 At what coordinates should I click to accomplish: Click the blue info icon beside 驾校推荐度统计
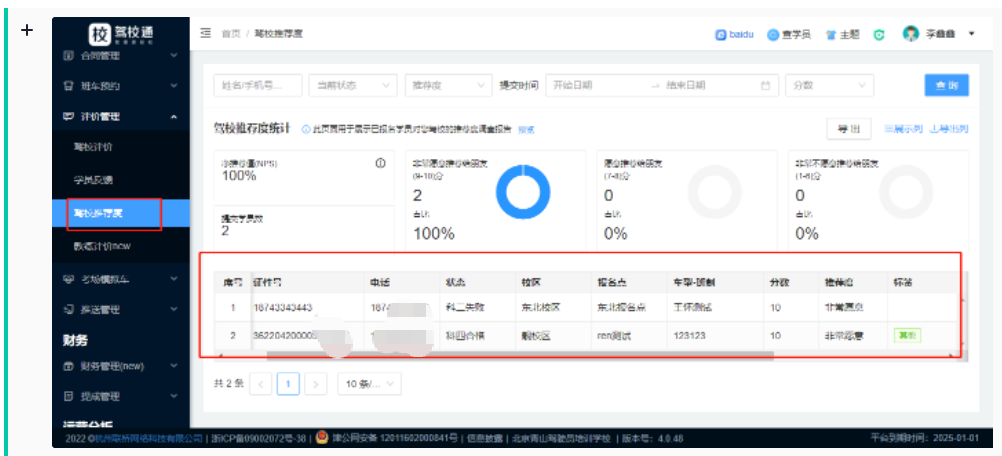(x=307, y=130)
